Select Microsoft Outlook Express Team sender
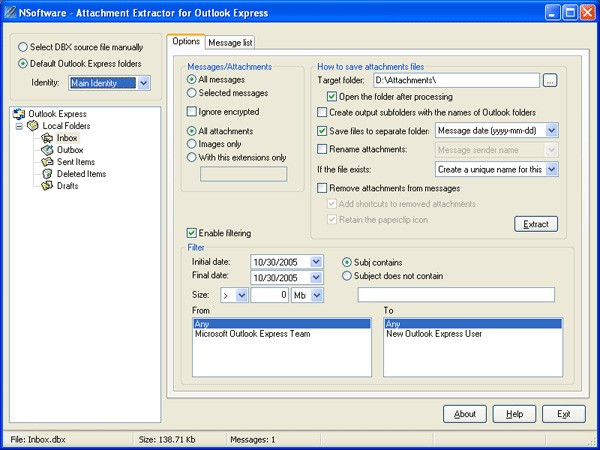The width and height of the screenshot is (600, 450). pyautogui.click(x=282, y=334)
